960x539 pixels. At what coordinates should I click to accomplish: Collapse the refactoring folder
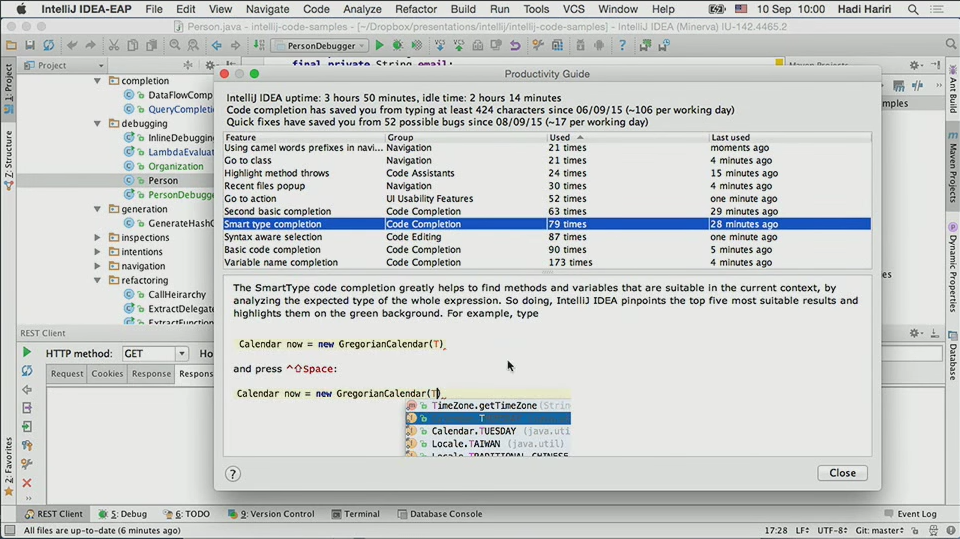[x=97, y=281]
